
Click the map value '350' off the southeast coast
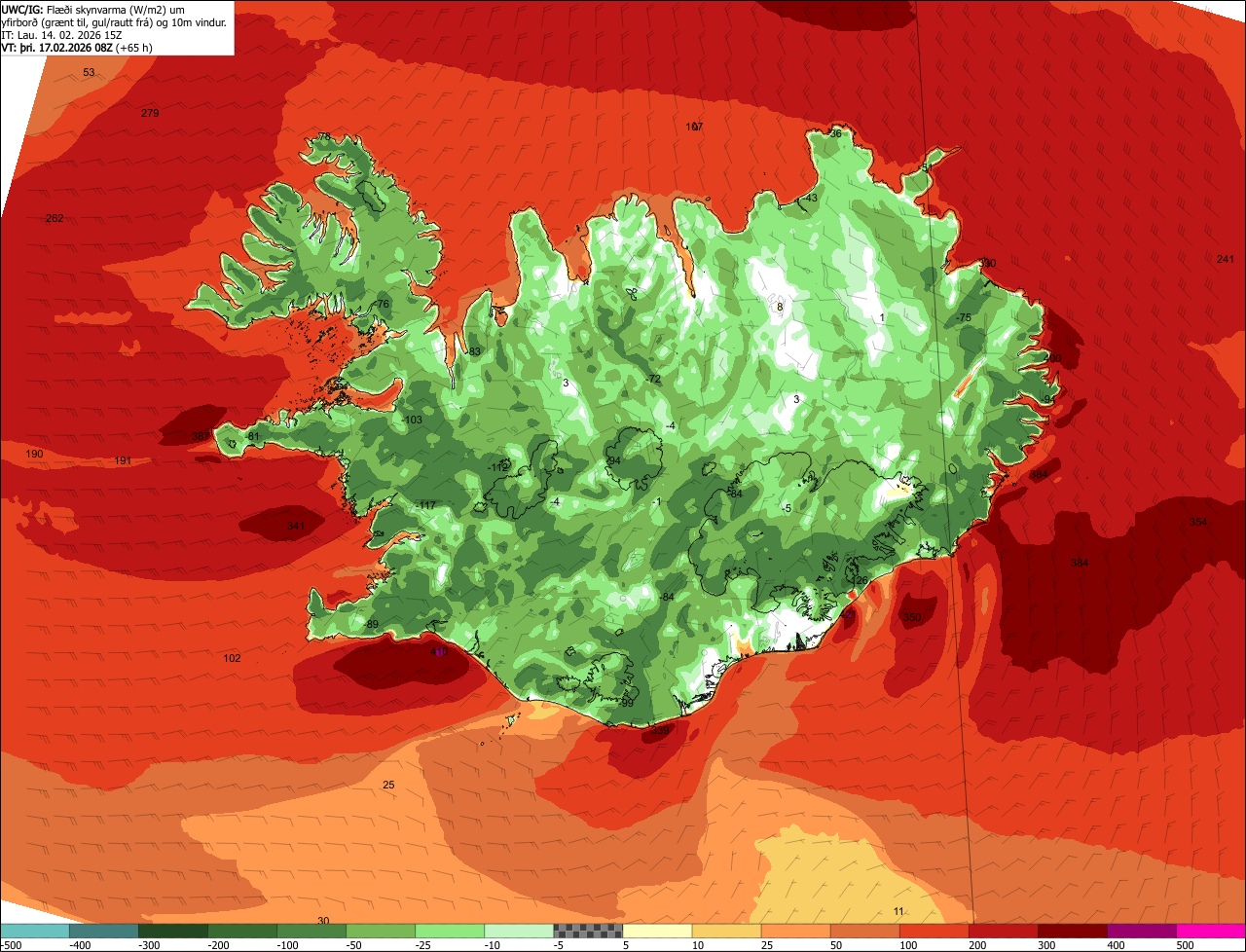pos(912,618)
